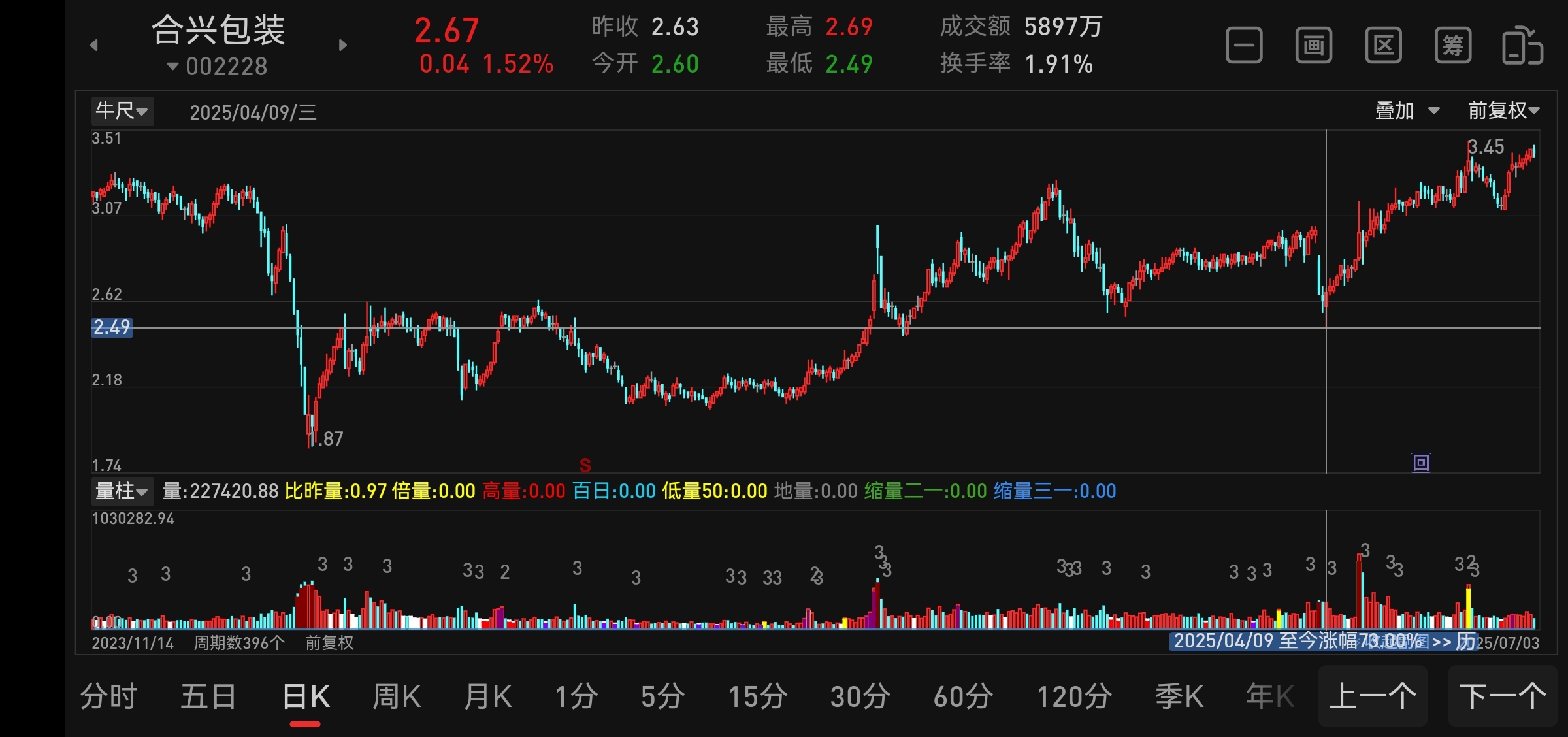Screen dimensions: 1568x737
Task: Click the 筹 chip distribution icon
Action: tap(1452, 46)
